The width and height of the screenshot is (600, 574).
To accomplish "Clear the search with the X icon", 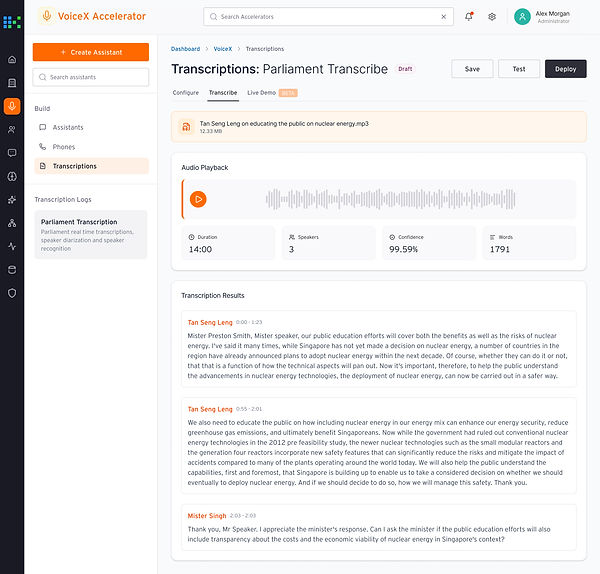I will coord(443,16).
